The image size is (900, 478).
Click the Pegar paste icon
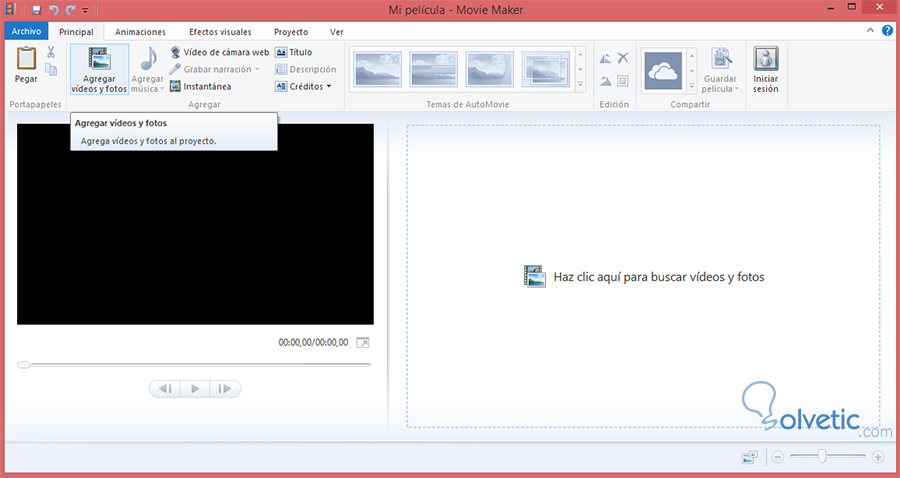click(26, 59)
